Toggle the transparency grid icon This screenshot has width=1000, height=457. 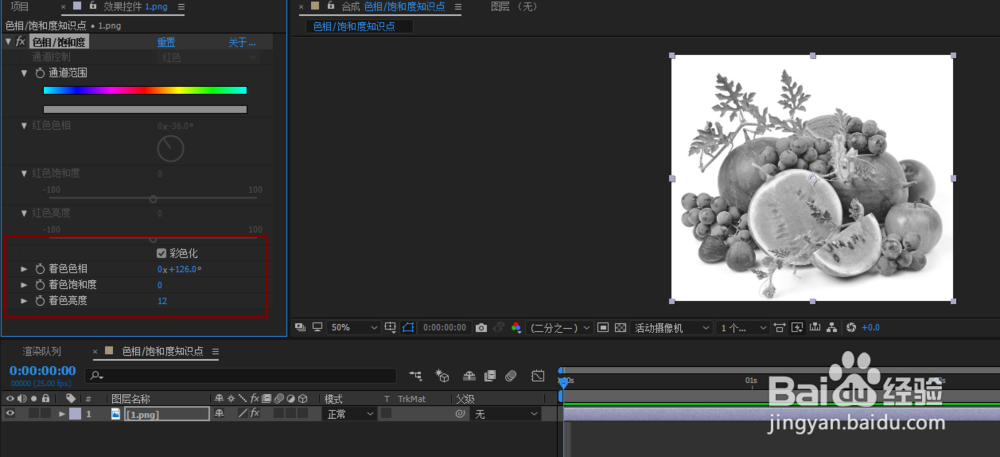click(x=620, y=328)
